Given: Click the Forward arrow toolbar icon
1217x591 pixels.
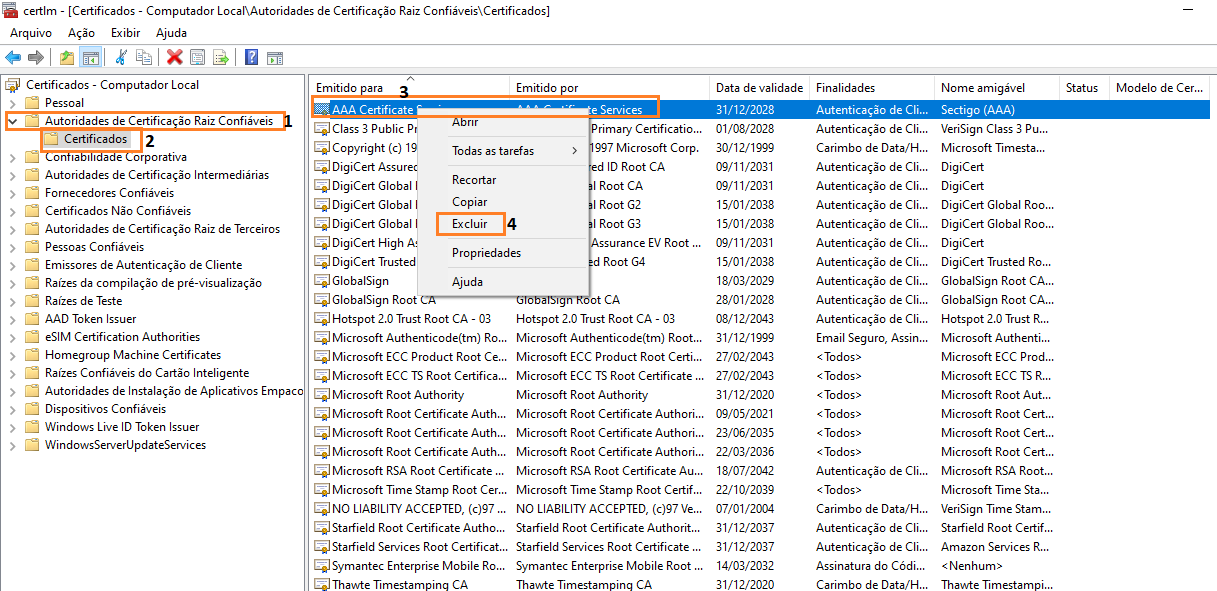Looking at the screenshot, I should [36, 57].
